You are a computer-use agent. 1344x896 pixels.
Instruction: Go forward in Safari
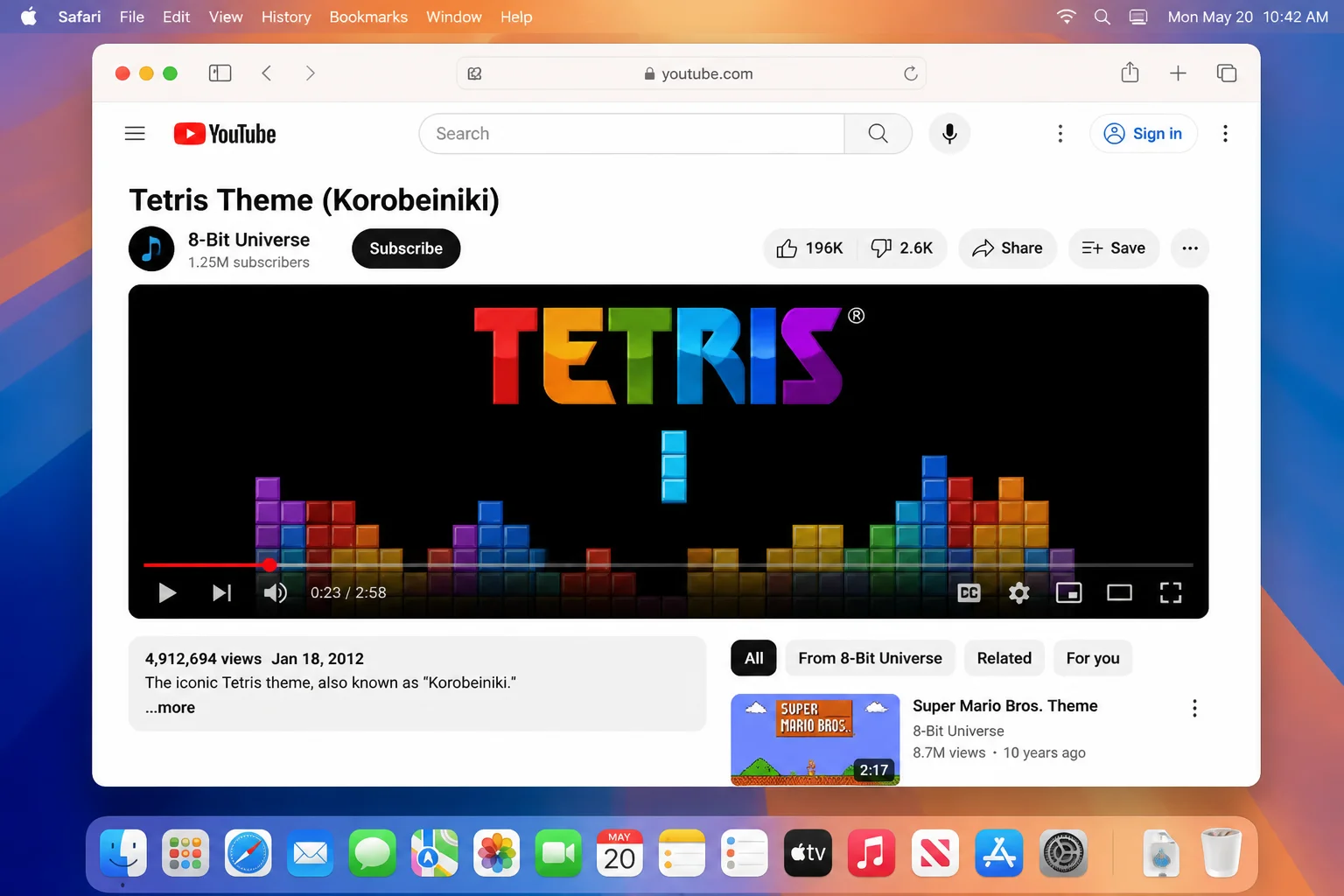[x=310, y=73]
